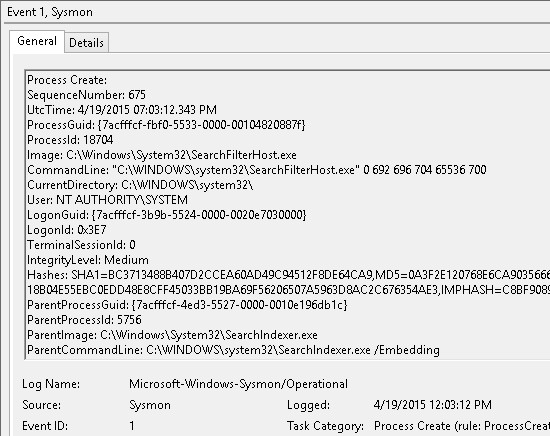Select the General tab
The height and width of the screenshot is (436, 550).
point(37,41)
